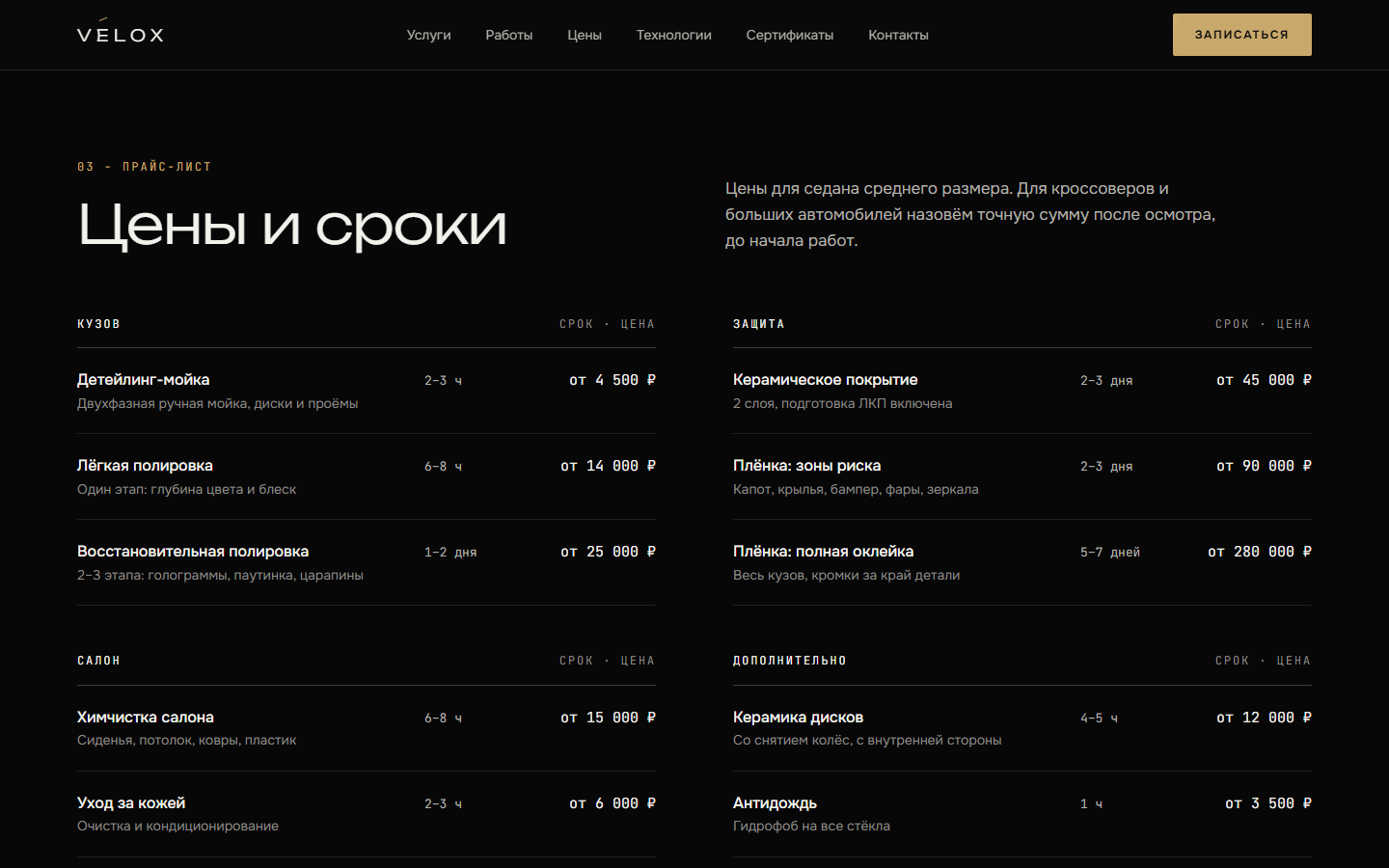Click the Салон category heading
The height and width of the screenshot is (868, 1389).
click(x=99, y=661)
